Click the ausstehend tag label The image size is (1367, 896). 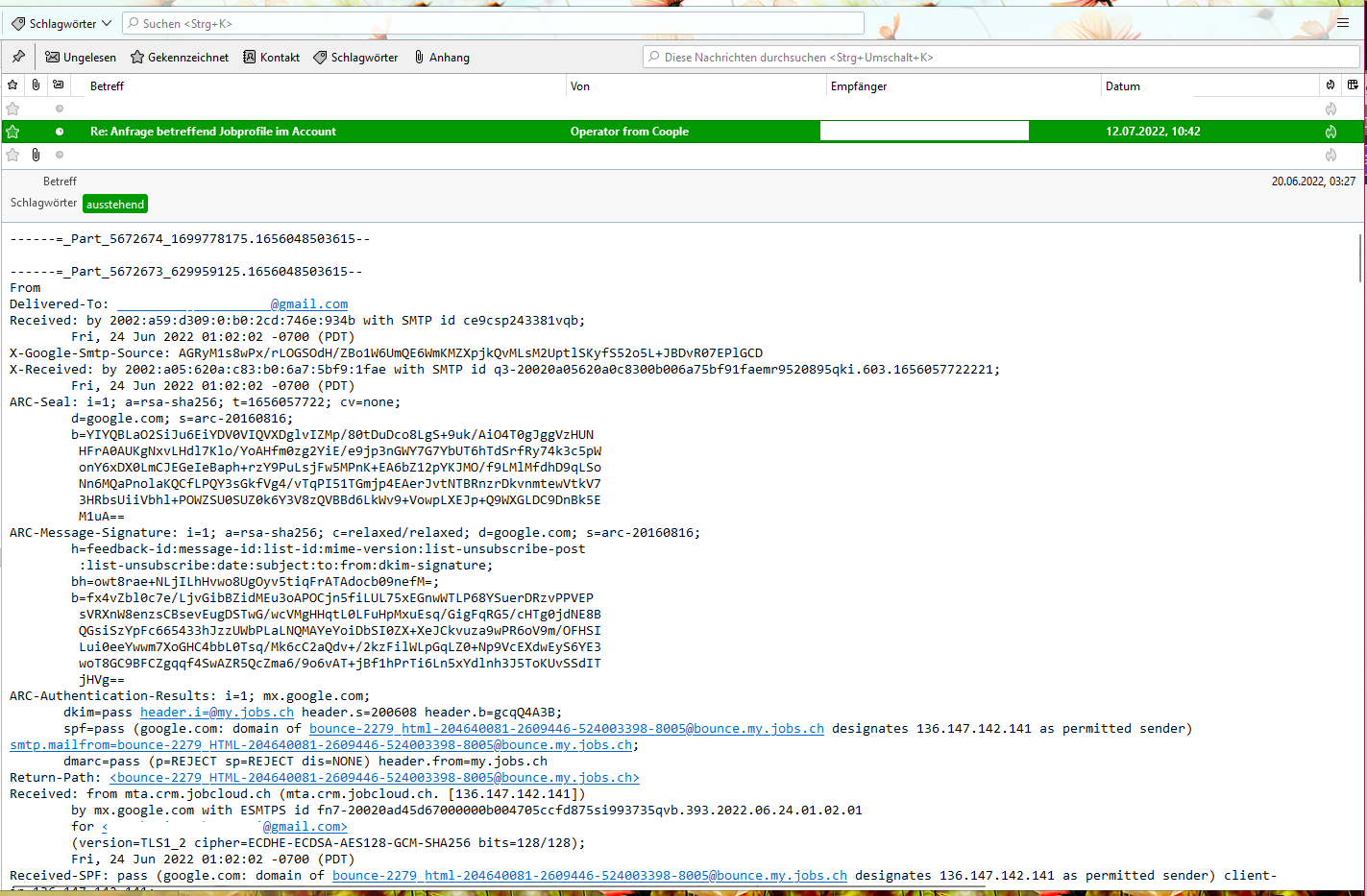point(115,205)
